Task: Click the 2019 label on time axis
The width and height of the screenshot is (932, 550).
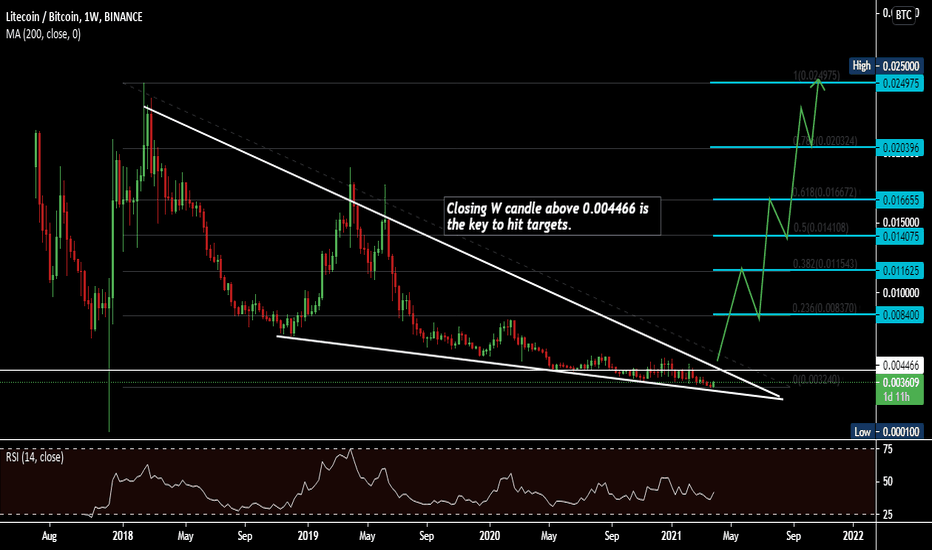Action: (x=308, y=536)
